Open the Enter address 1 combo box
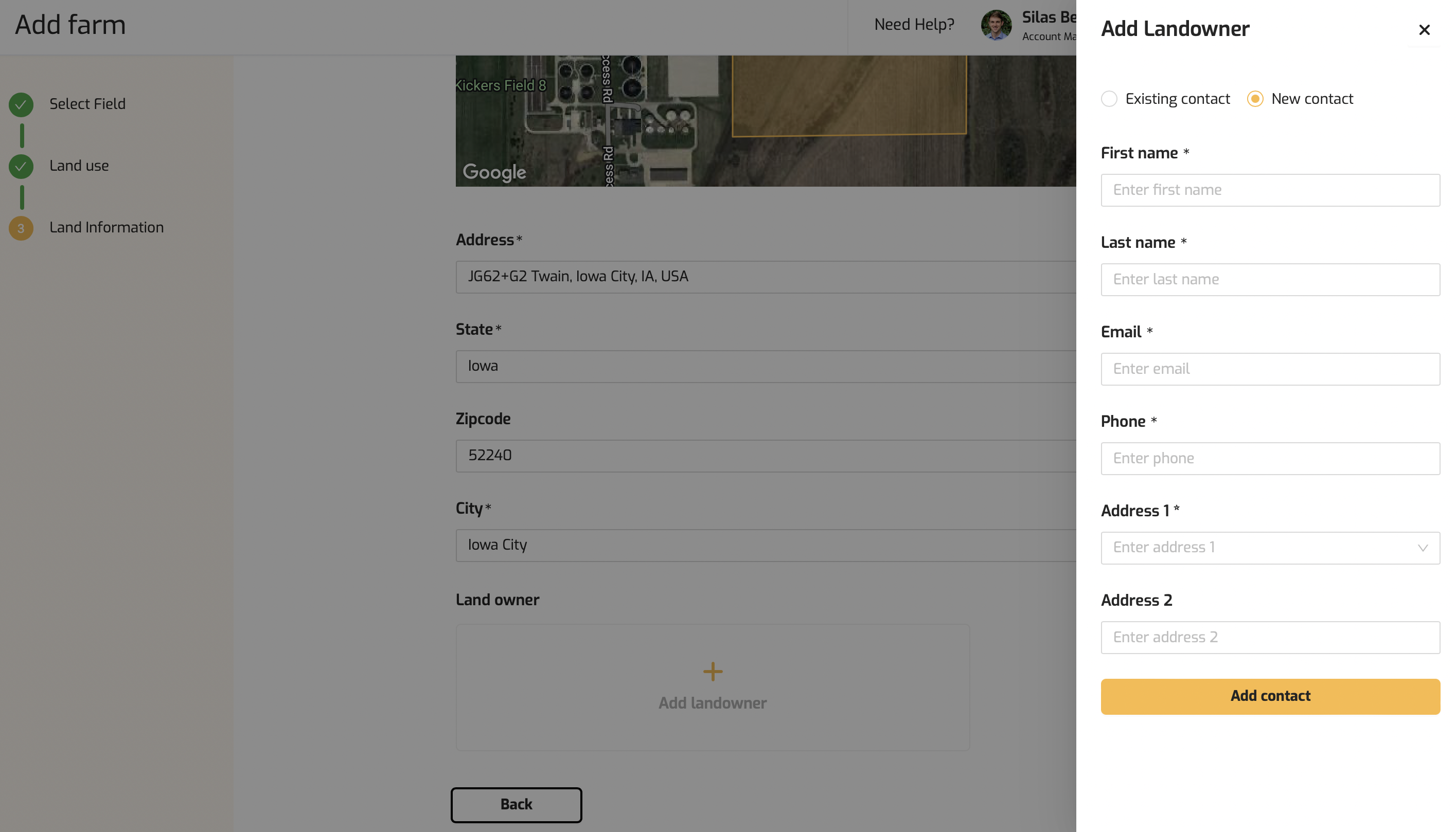Image resolution: width=1456 pixels, height=832 pixels. coord(1257,548)
